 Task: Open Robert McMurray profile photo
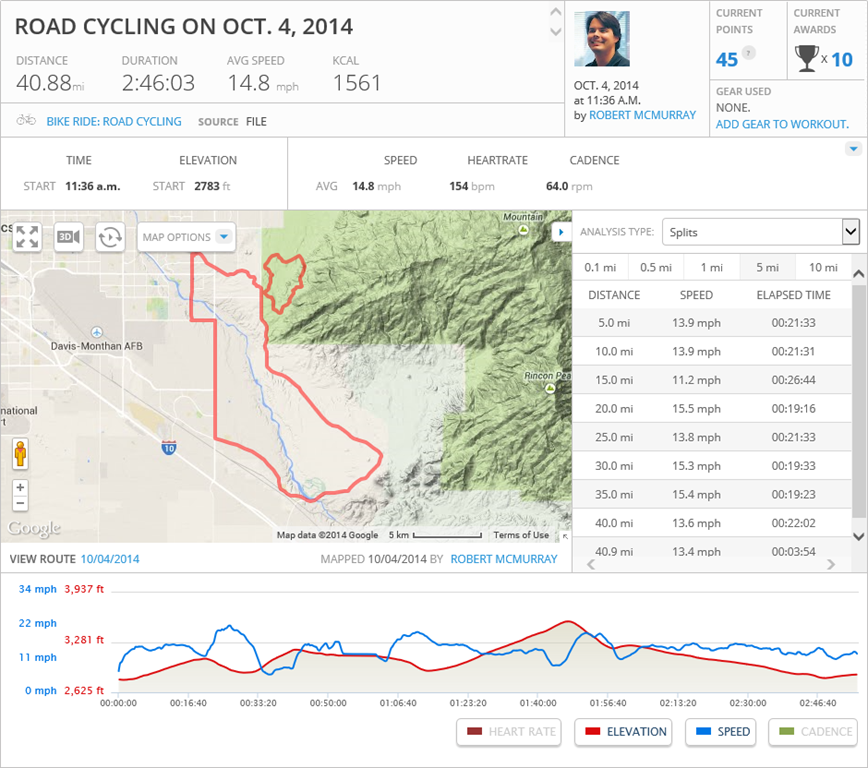(602, 39)
